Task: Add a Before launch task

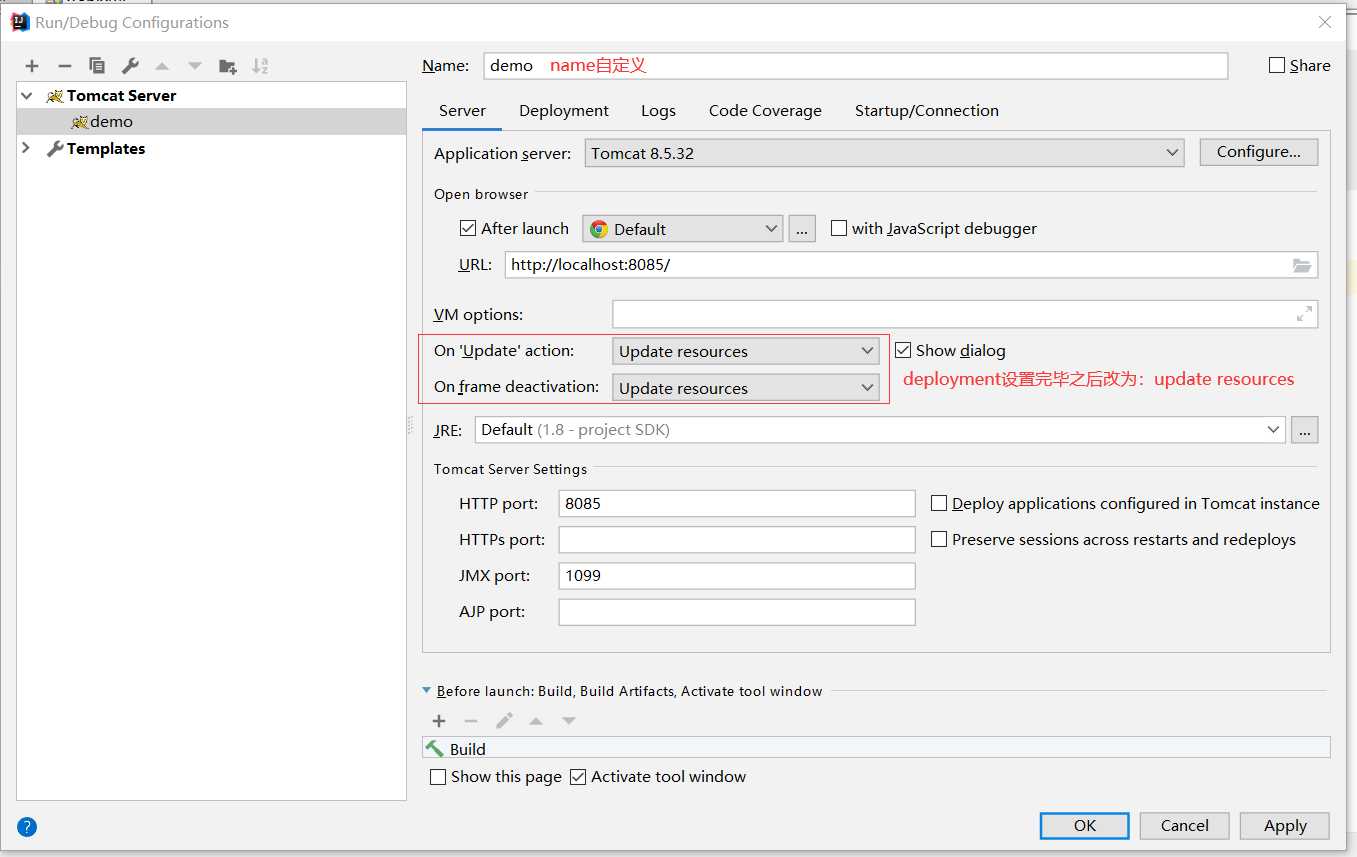Action: click(439, 721)
